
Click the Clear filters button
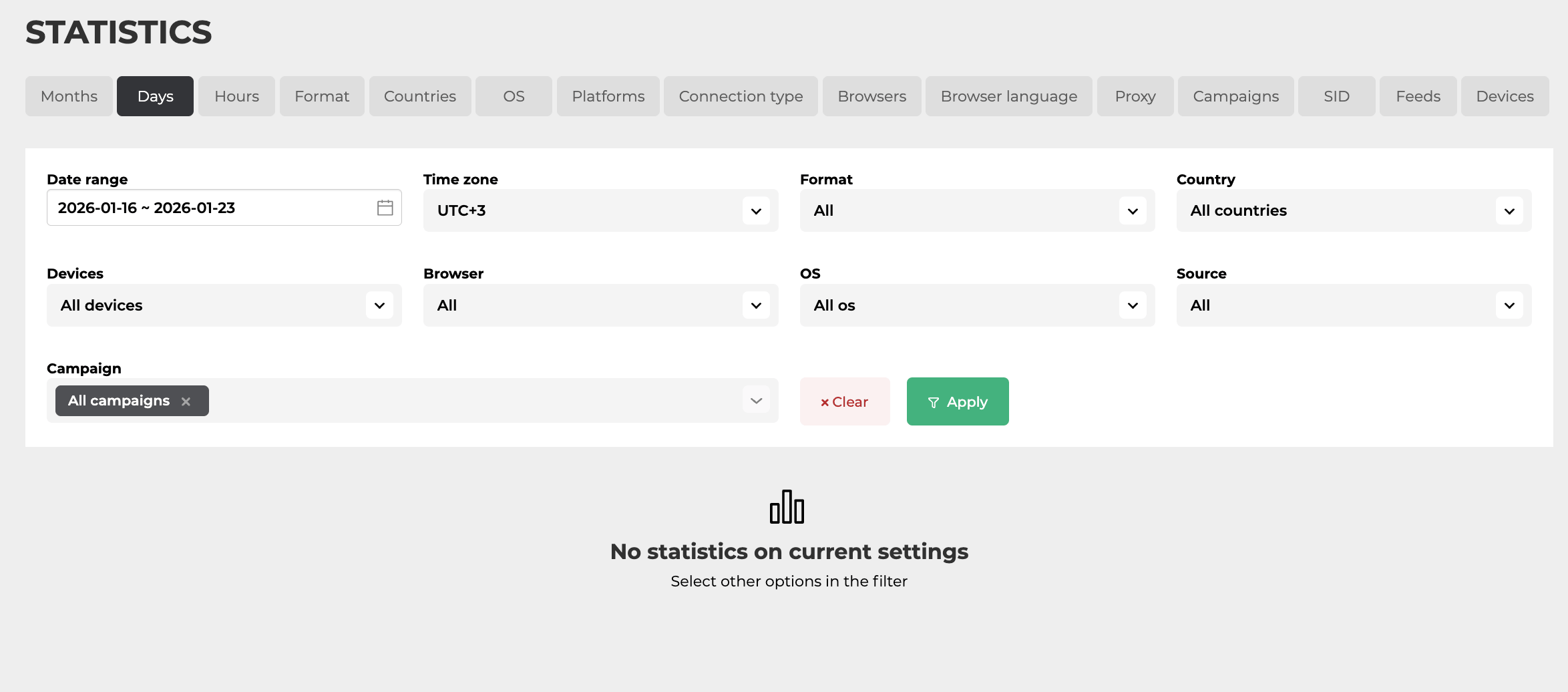coord(844,402)
